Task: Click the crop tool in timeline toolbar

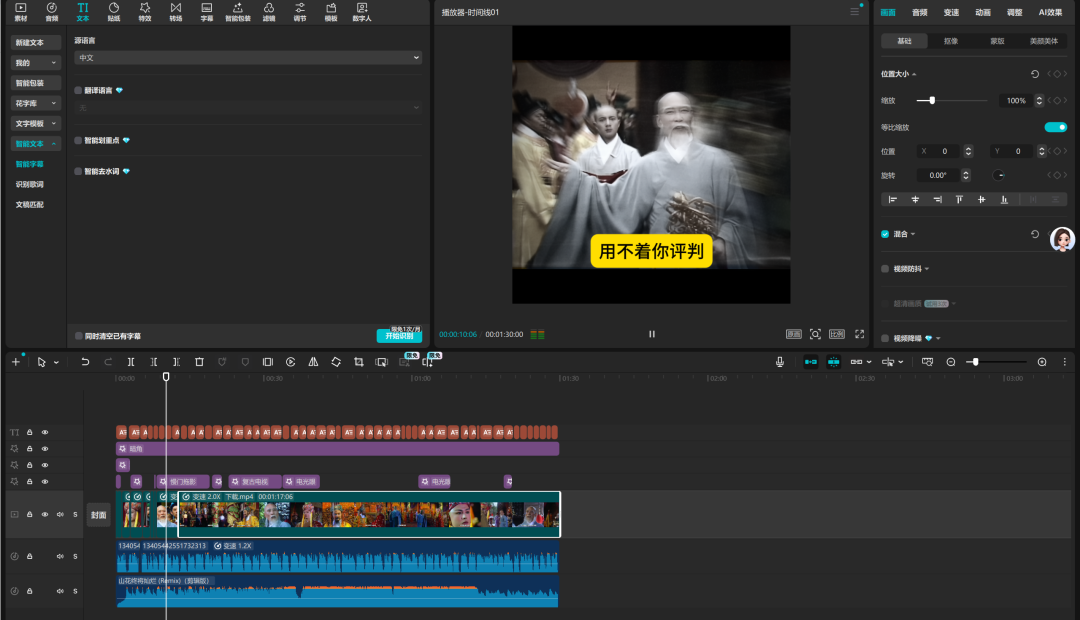Action: point(359,362)
